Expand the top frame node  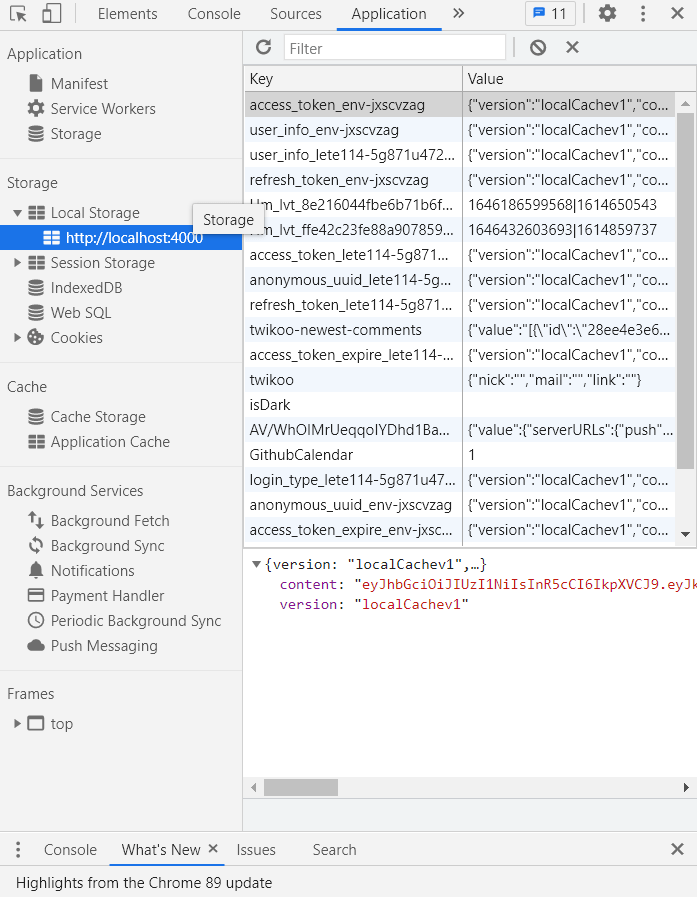pos(17,724)
